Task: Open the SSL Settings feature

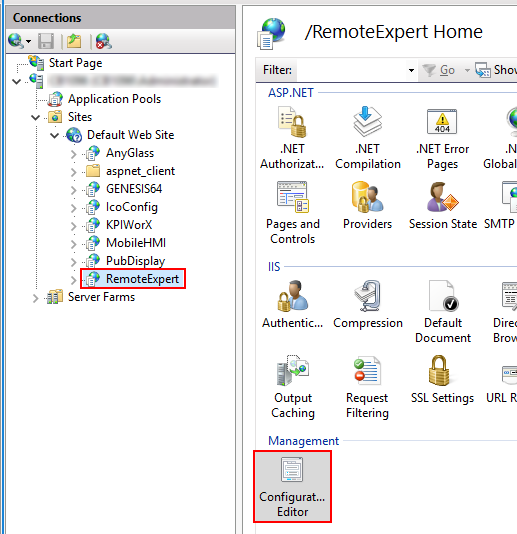Action: [442, 380]
